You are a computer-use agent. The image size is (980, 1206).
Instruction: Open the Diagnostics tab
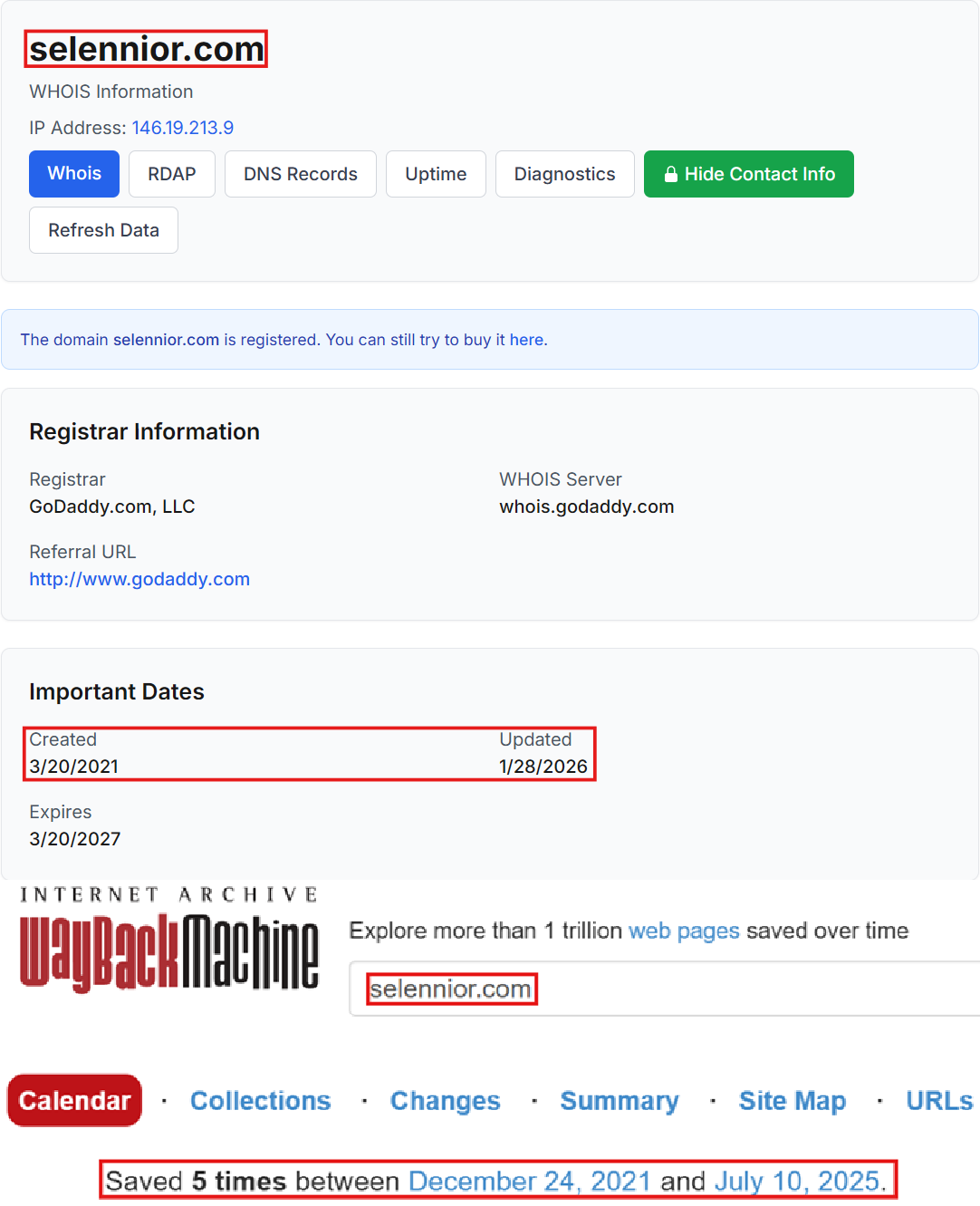[x=564, y=174]
